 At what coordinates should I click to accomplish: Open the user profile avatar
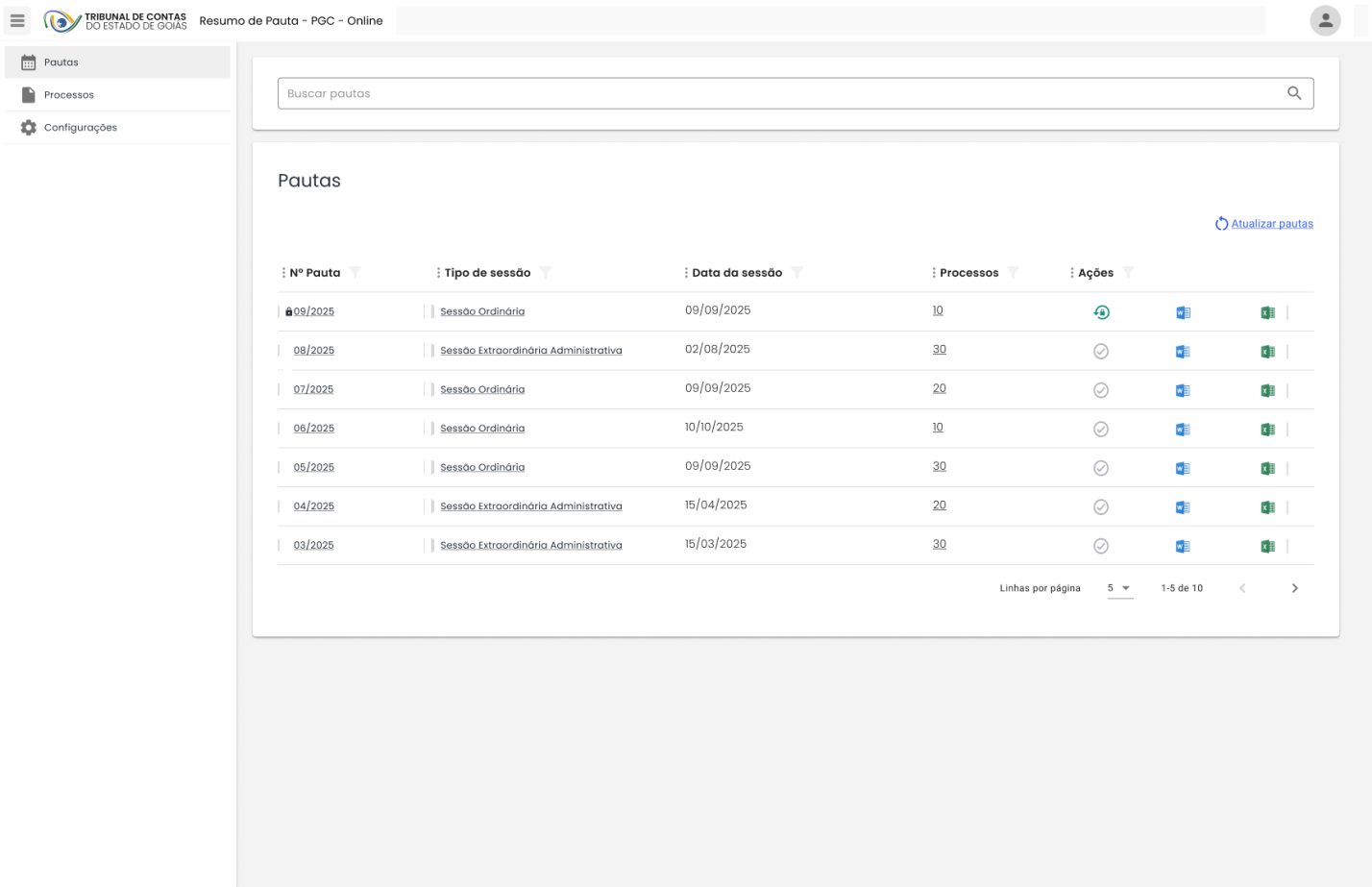tap(1325, 20)
